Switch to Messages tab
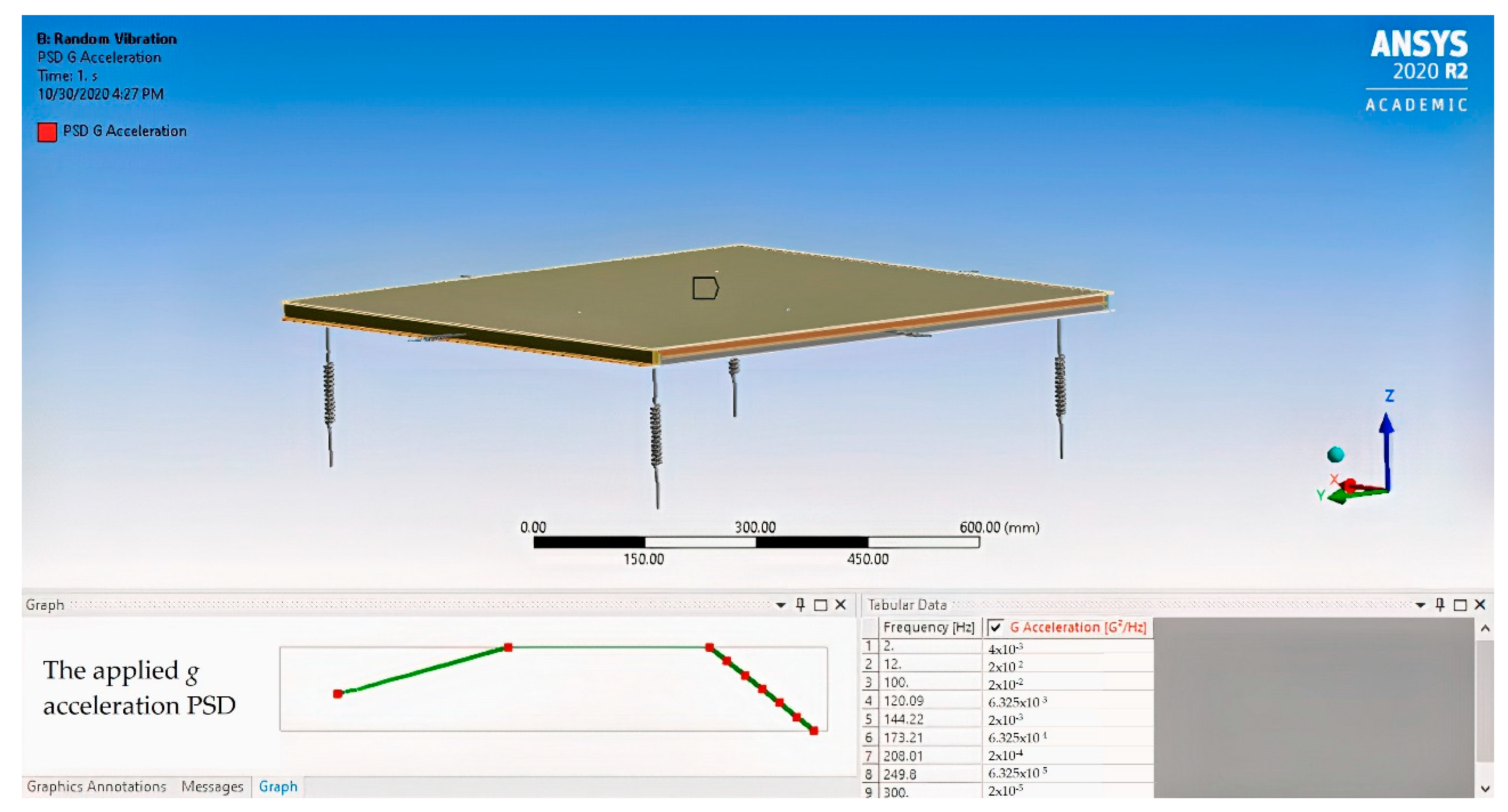Image resolution: width=1508 pixels, height=812 pixels. 212,786
